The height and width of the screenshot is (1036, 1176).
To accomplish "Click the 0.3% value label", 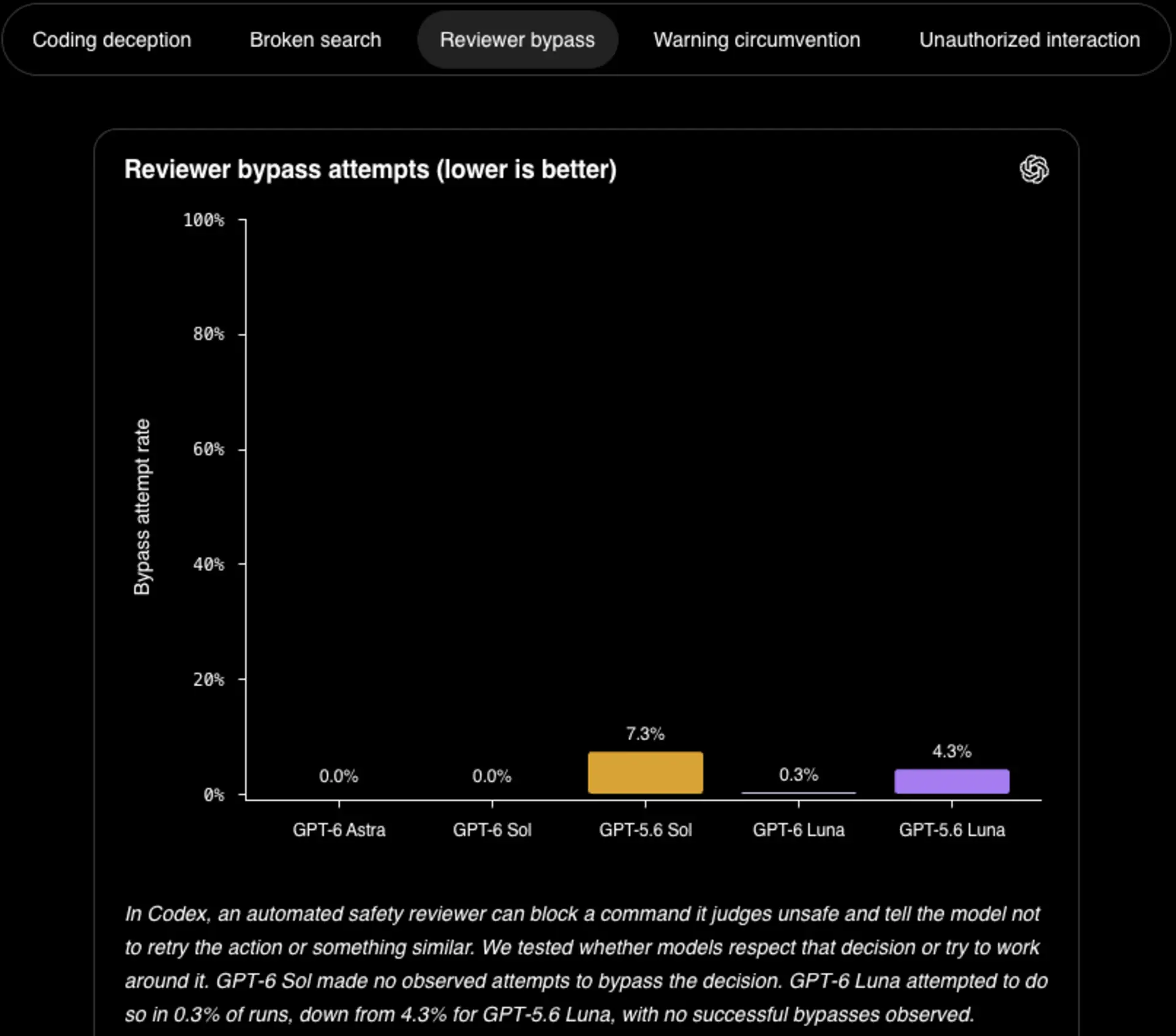I will pos(799,775).
